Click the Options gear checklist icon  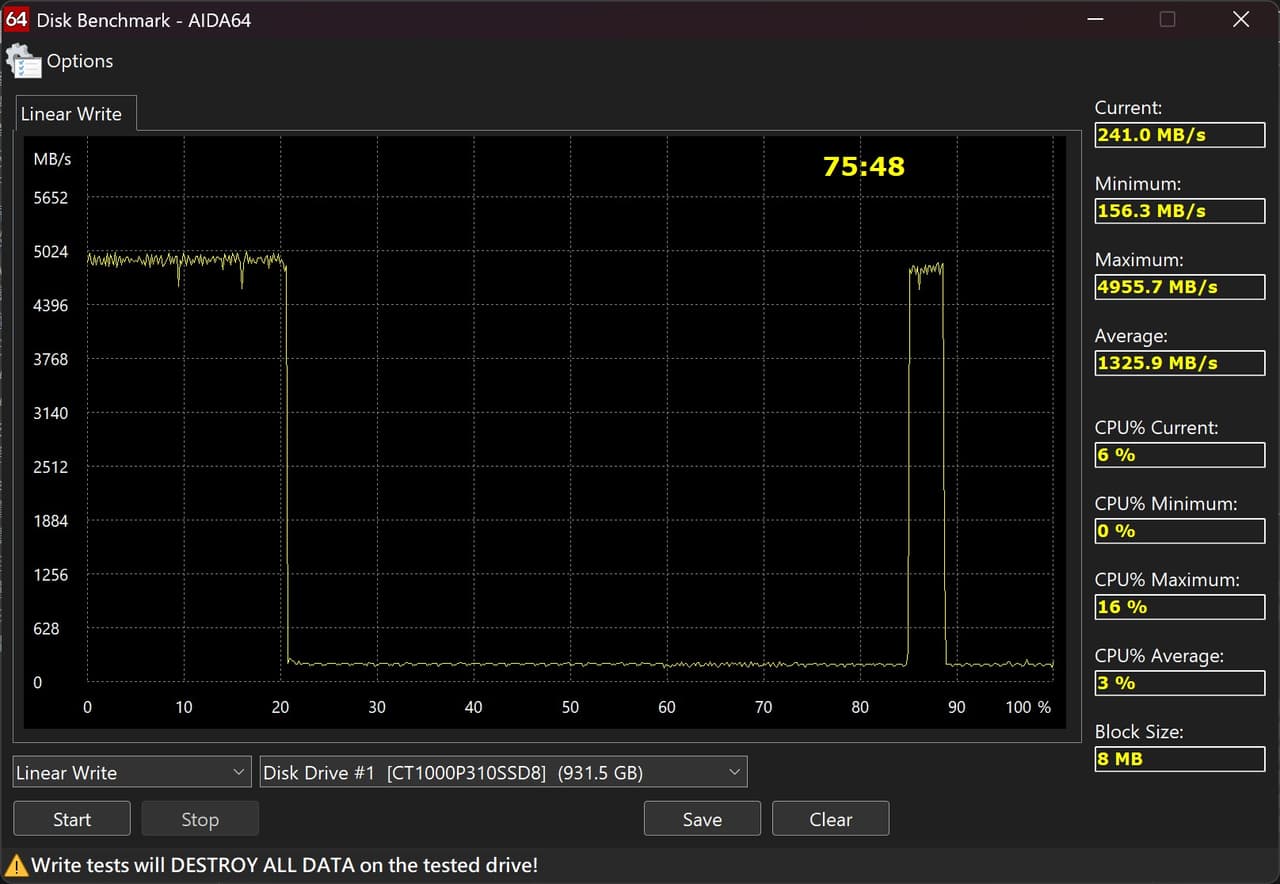[x=24, y=62]
